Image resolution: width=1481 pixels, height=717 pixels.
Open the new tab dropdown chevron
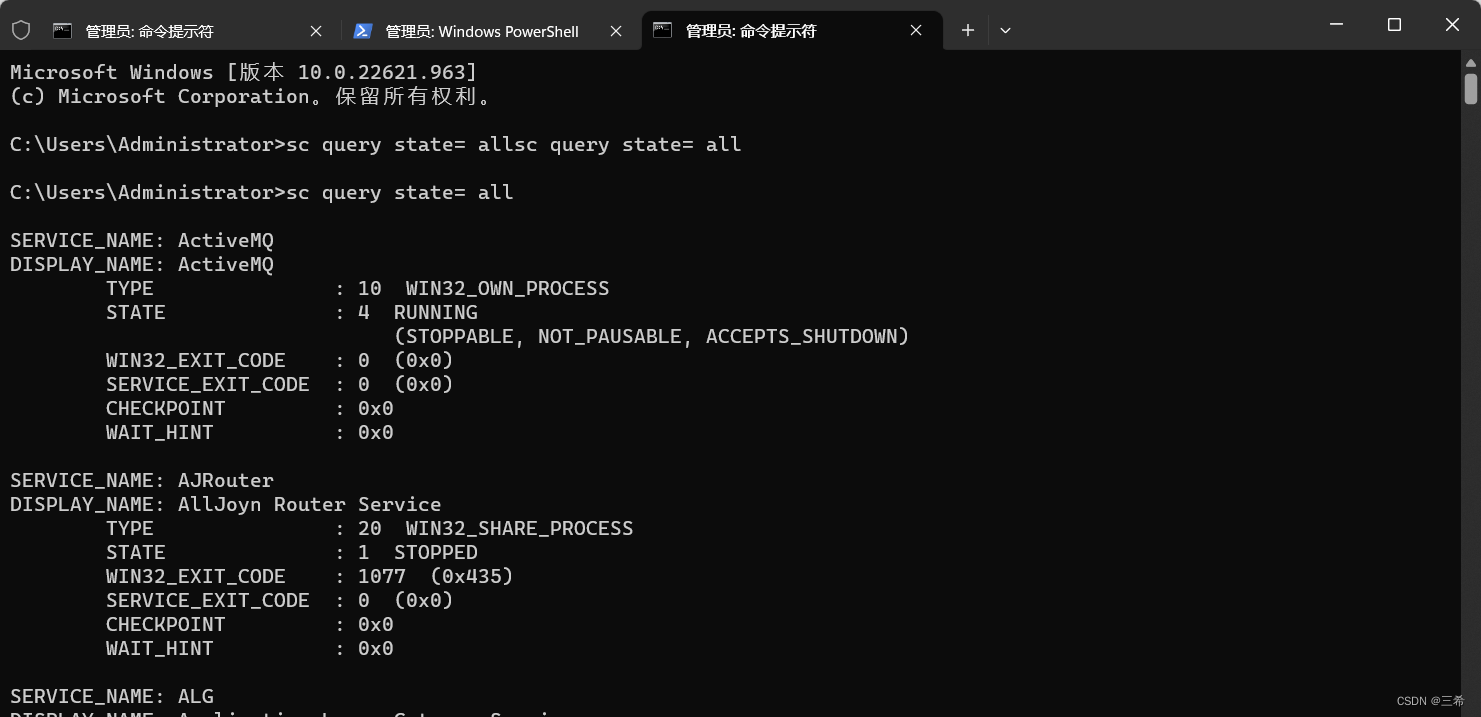[1005, 31]
